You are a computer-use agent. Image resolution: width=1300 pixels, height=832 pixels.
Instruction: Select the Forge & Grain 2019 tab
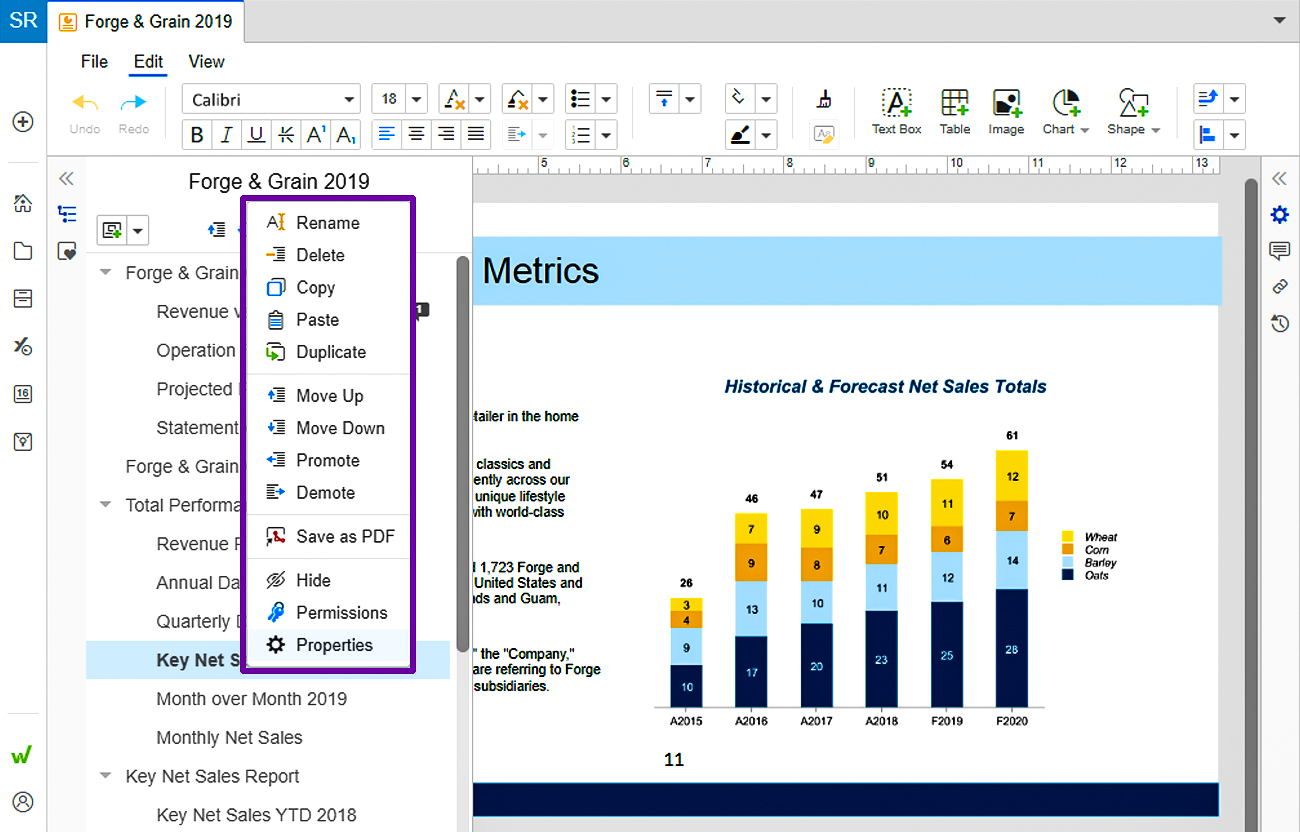click(x=145, y=21)
